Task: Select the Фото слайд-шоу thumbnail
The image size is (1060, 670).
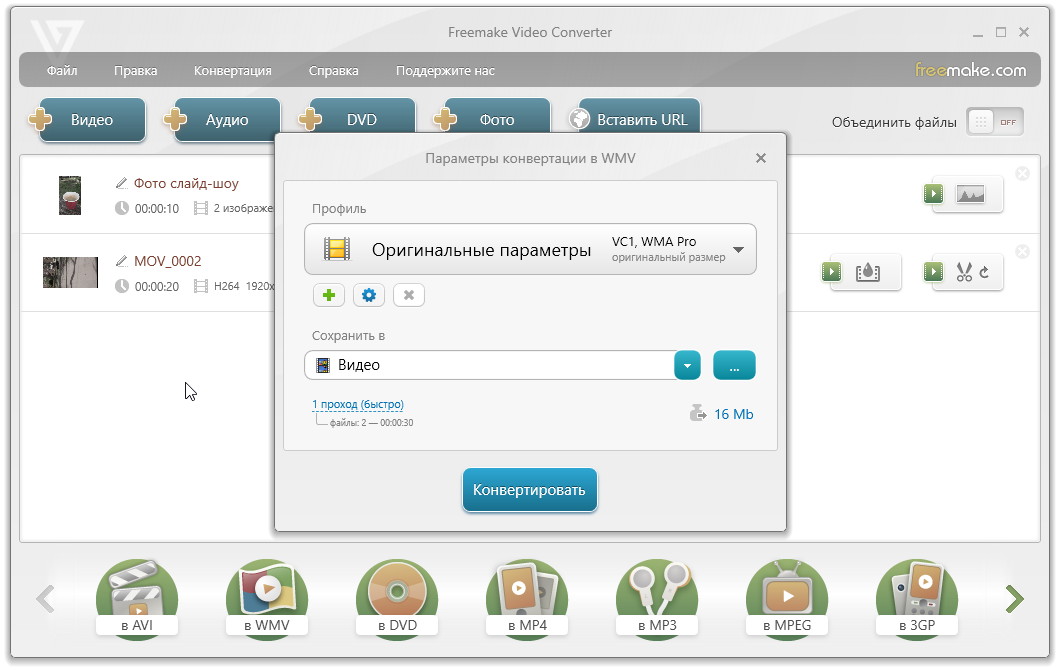Action: pyautogui.click(x=70, y=195)
